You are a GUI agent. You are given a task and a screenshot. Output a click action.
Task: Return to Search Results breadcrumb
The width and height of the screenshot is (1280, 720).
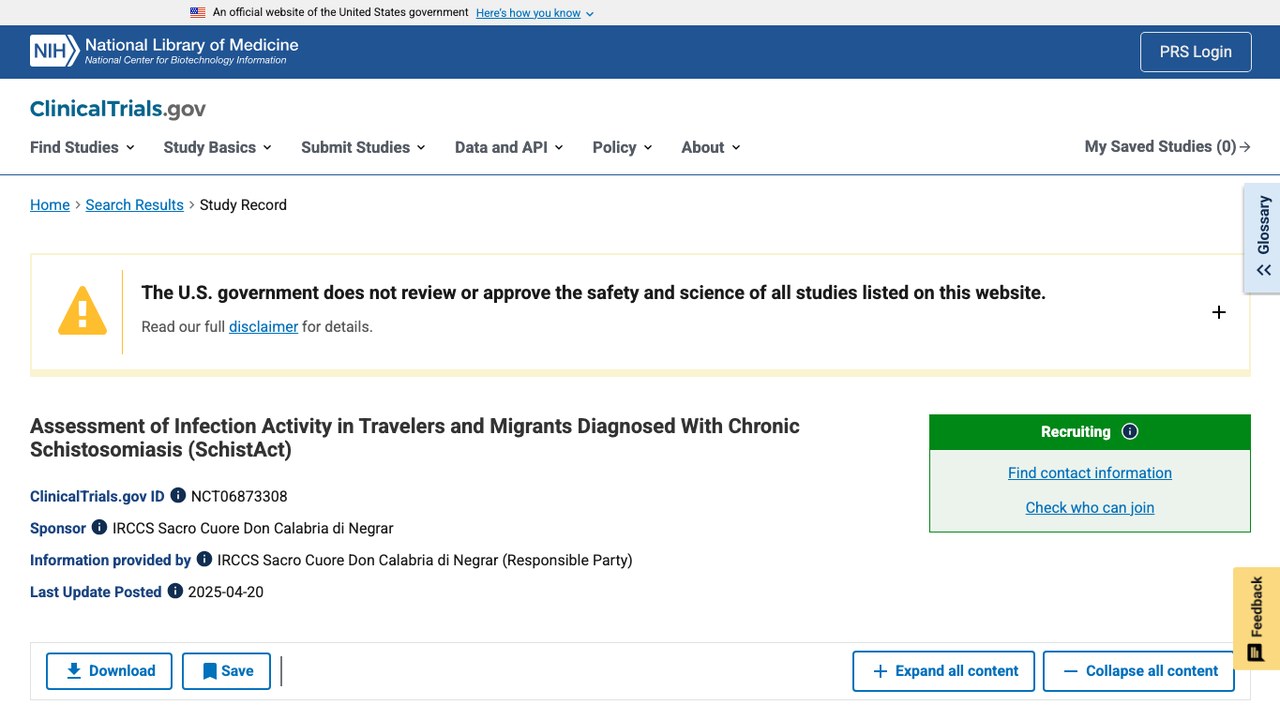(135, 205)
